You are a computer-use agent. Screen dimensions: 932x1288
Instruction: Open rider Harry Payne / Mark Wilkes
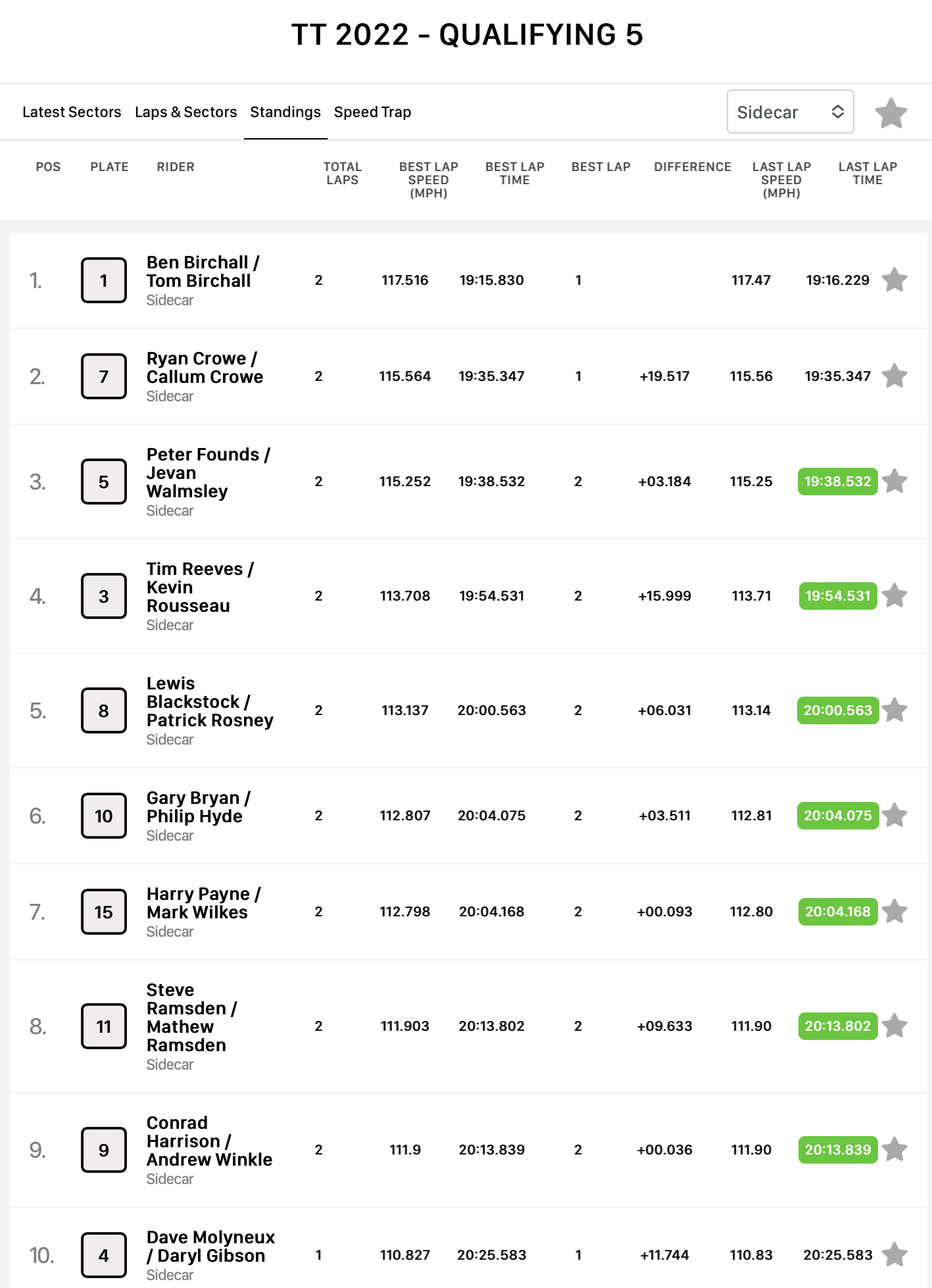(204, 903)
